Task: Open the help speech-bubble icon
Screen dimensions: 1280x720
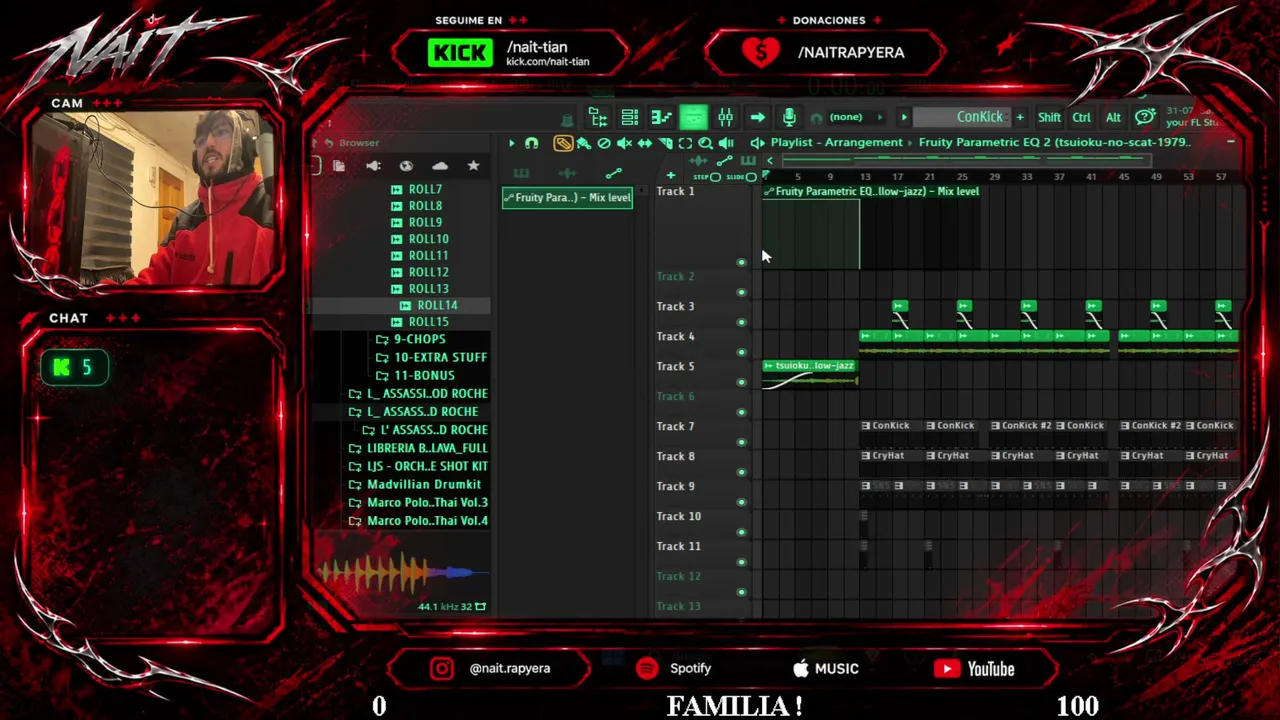Action: point(1145,117)
